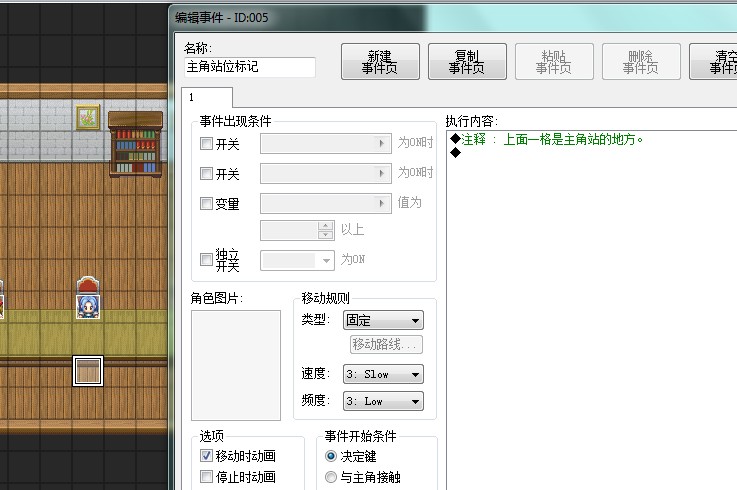Open the 独立开关 dropdown
The width and height of the screenshot is (737, 490).
click(298, 260)
